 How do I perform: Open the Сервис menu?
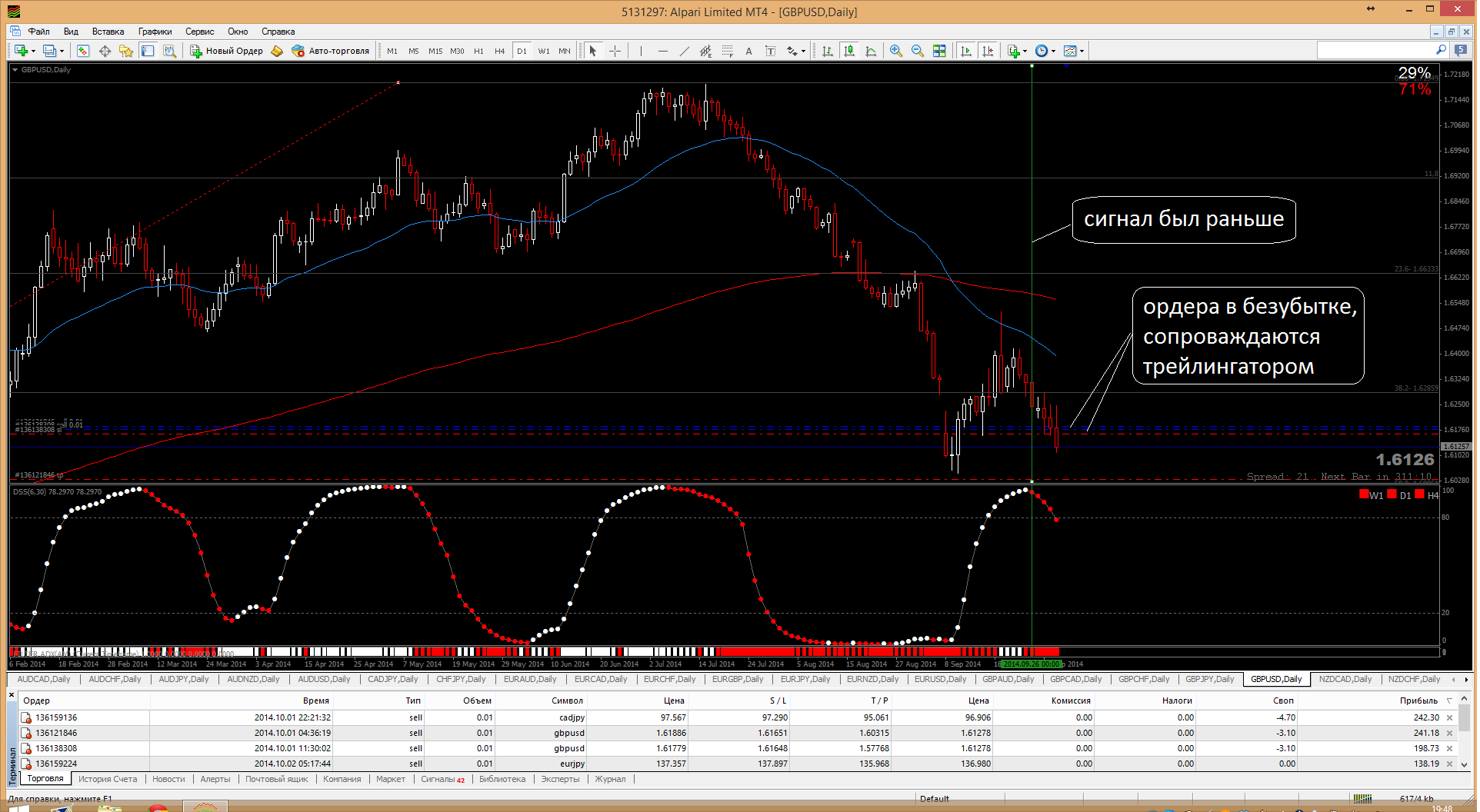coord(199,32)
